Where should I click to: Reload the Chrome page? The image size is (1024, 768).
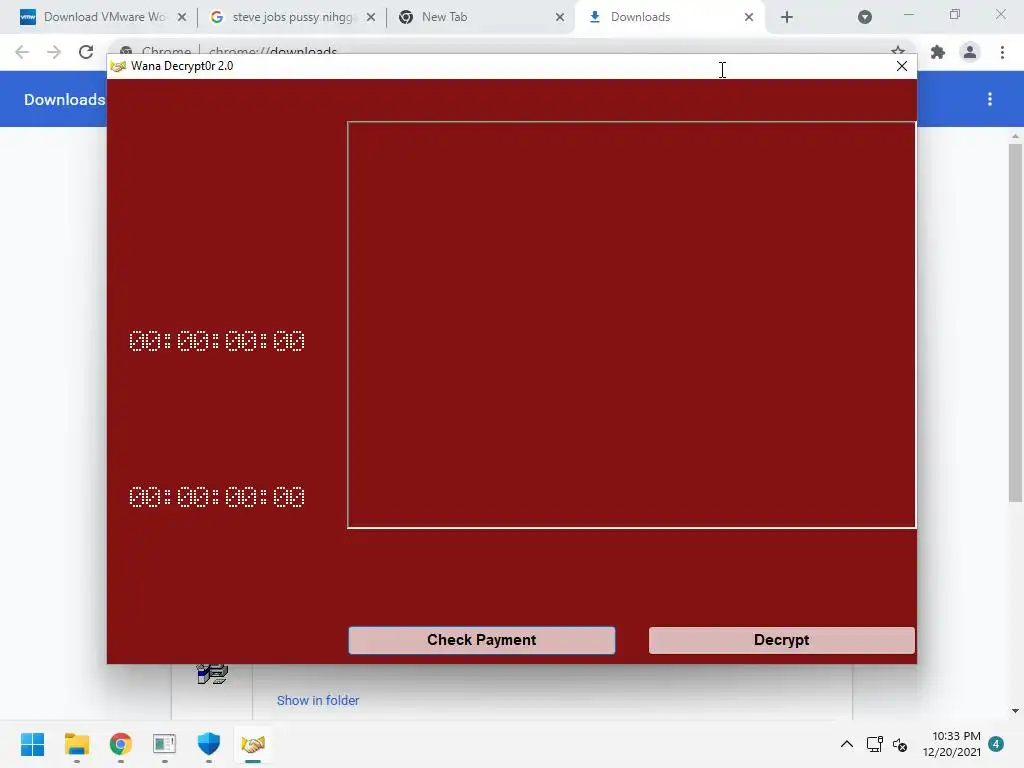(86, 52)
